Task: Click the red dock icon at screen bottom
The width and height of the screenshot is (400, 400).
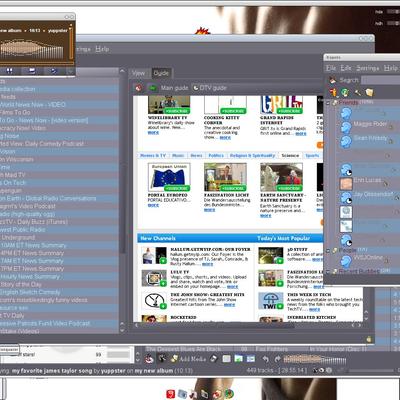Action: coord(170,394)
